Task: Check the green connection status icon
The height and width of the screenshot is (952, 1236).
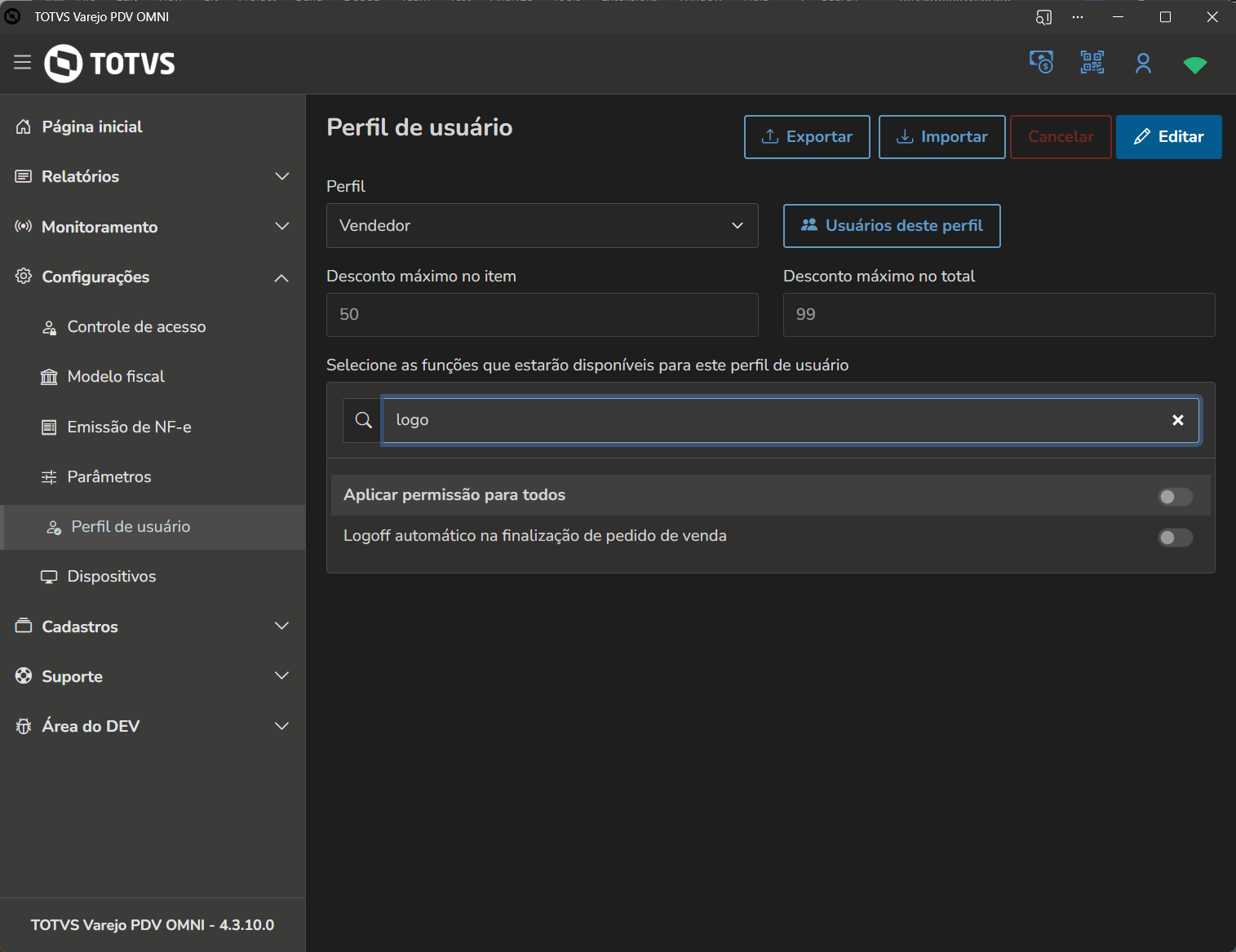Action: pyautogui.click(x=1195, y=64)
